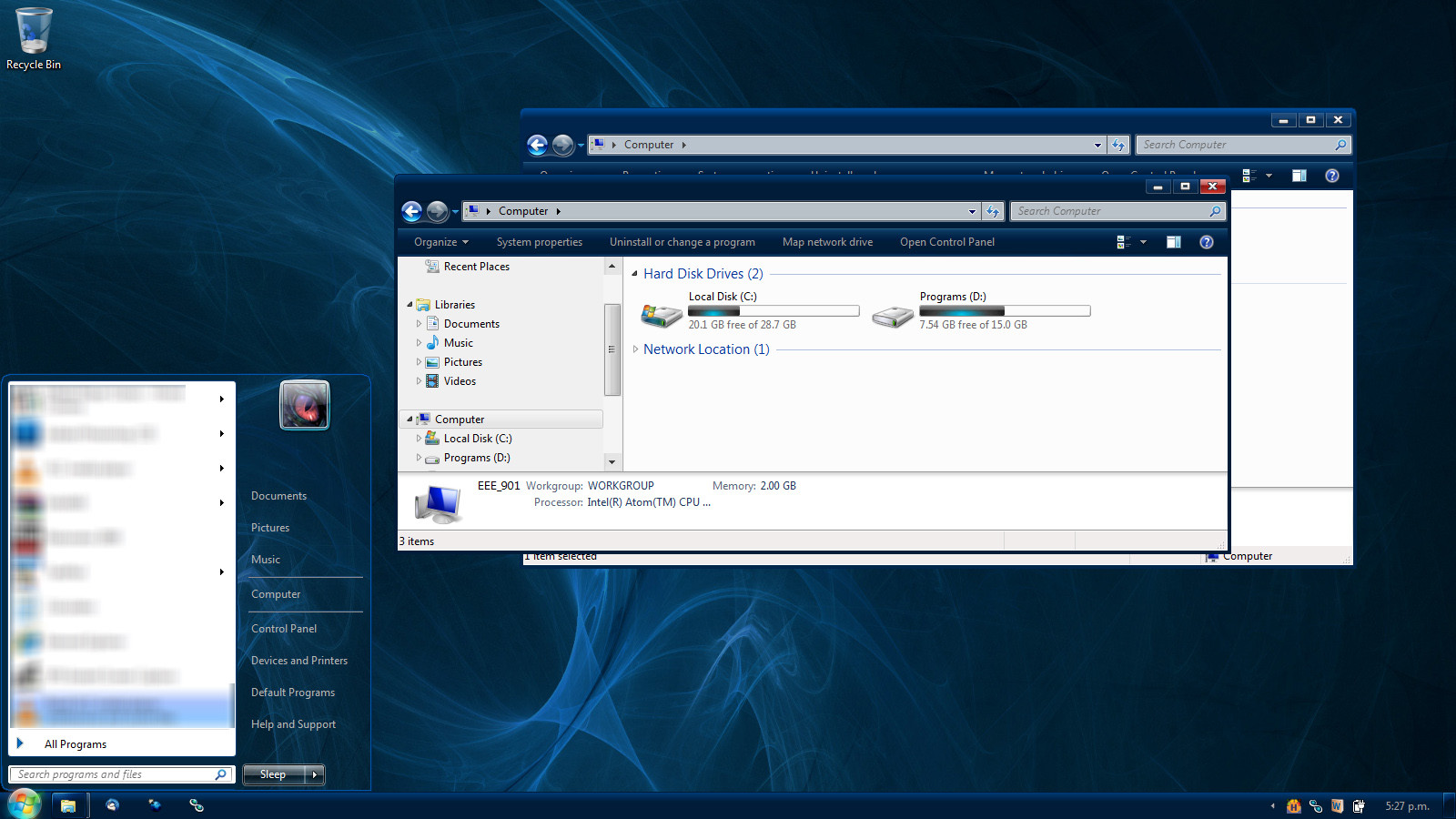Viewport: 1456px width, 819px height.
Task: Click the Videos library icon in sidebar
Action: pyautogui.click(x=433, y=381)
